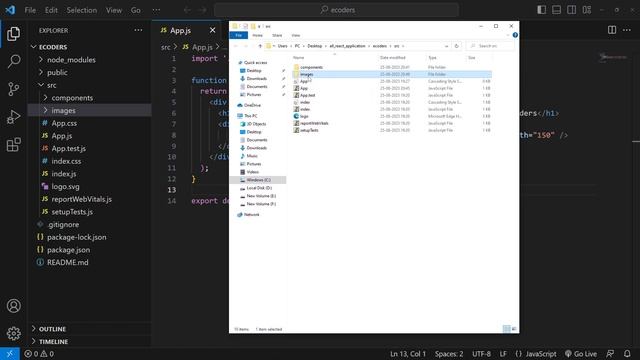This screenshot has height=360, width=640.
Task: Open the Explorer view in VS Code activity bar
Action: click(x=13, y=34)
